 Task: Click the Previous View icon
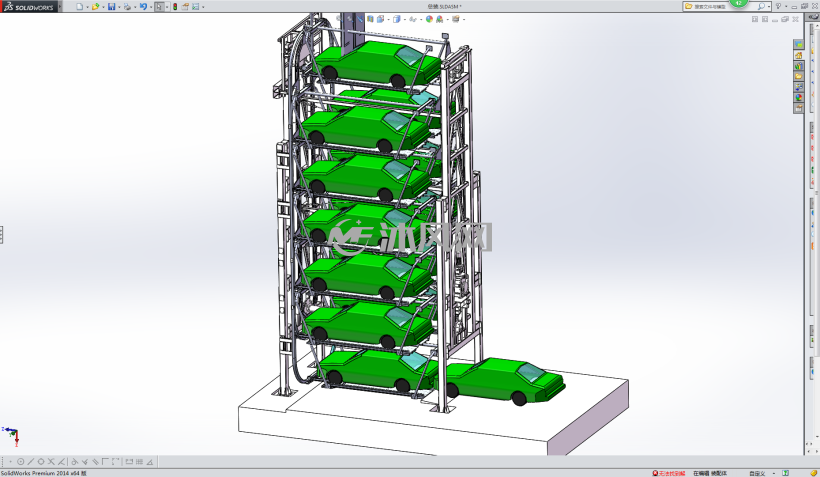360,19
